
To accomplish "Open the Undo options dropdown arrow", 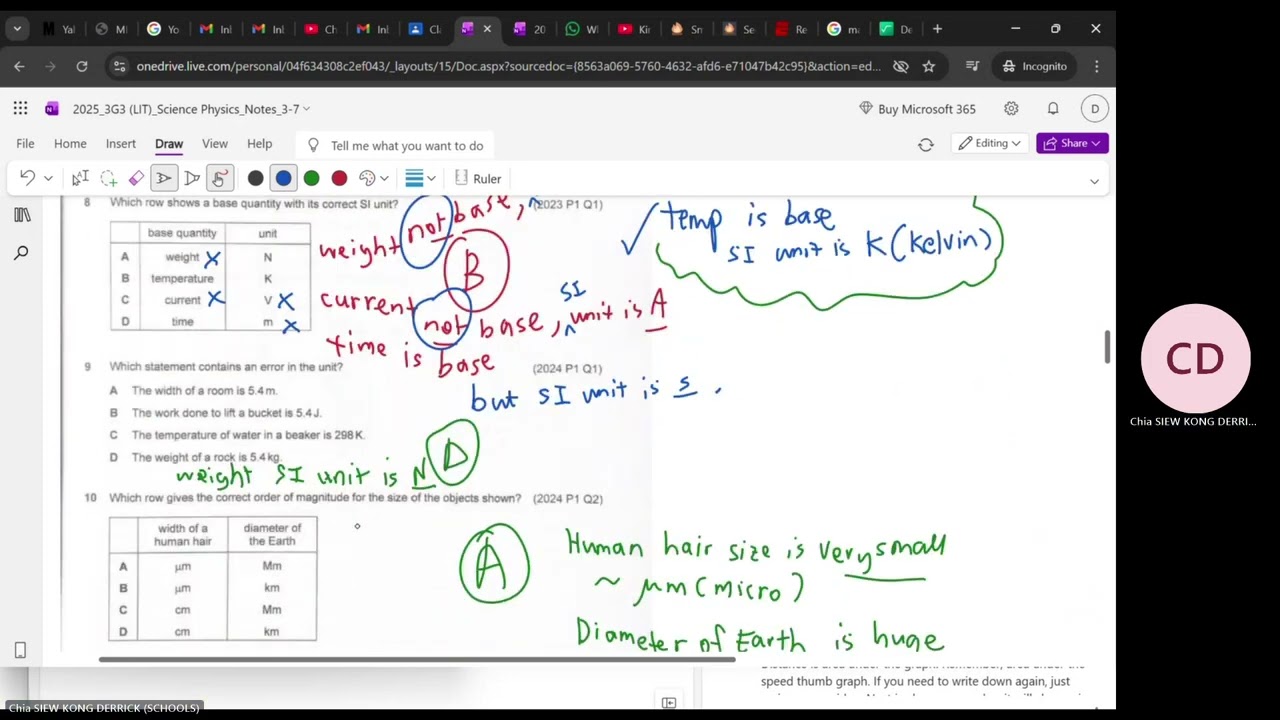I will point(48,179).
